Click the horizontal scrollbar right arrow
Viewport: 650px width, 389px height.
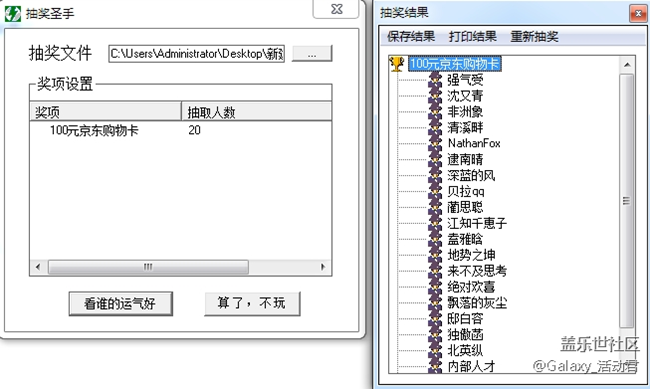pyautogui.click(x=323, y=267)
